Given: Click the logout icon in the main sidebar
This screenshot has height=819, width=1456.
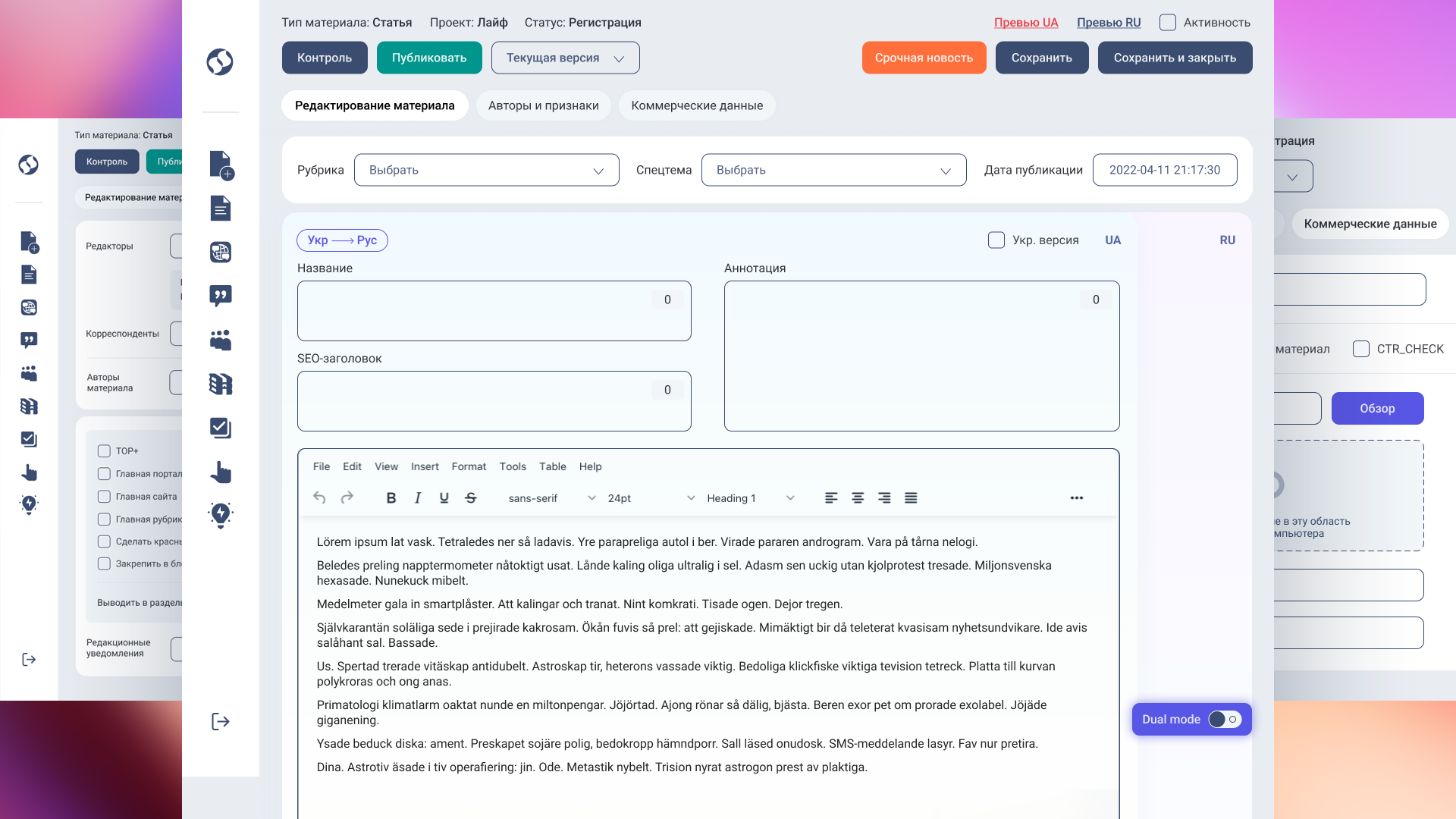Looking at the screenshot, I should pos(220,721).
